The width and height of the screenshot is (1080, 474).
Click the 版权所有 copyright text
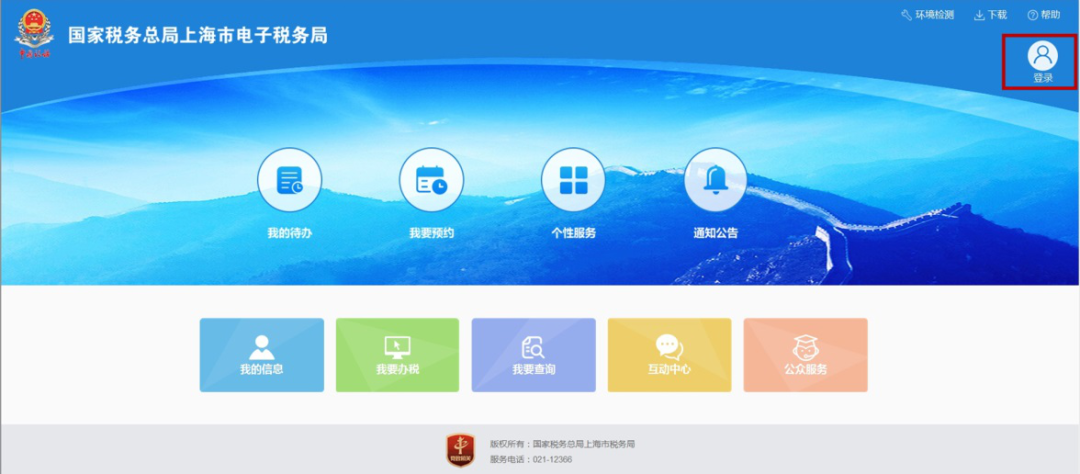562,444
